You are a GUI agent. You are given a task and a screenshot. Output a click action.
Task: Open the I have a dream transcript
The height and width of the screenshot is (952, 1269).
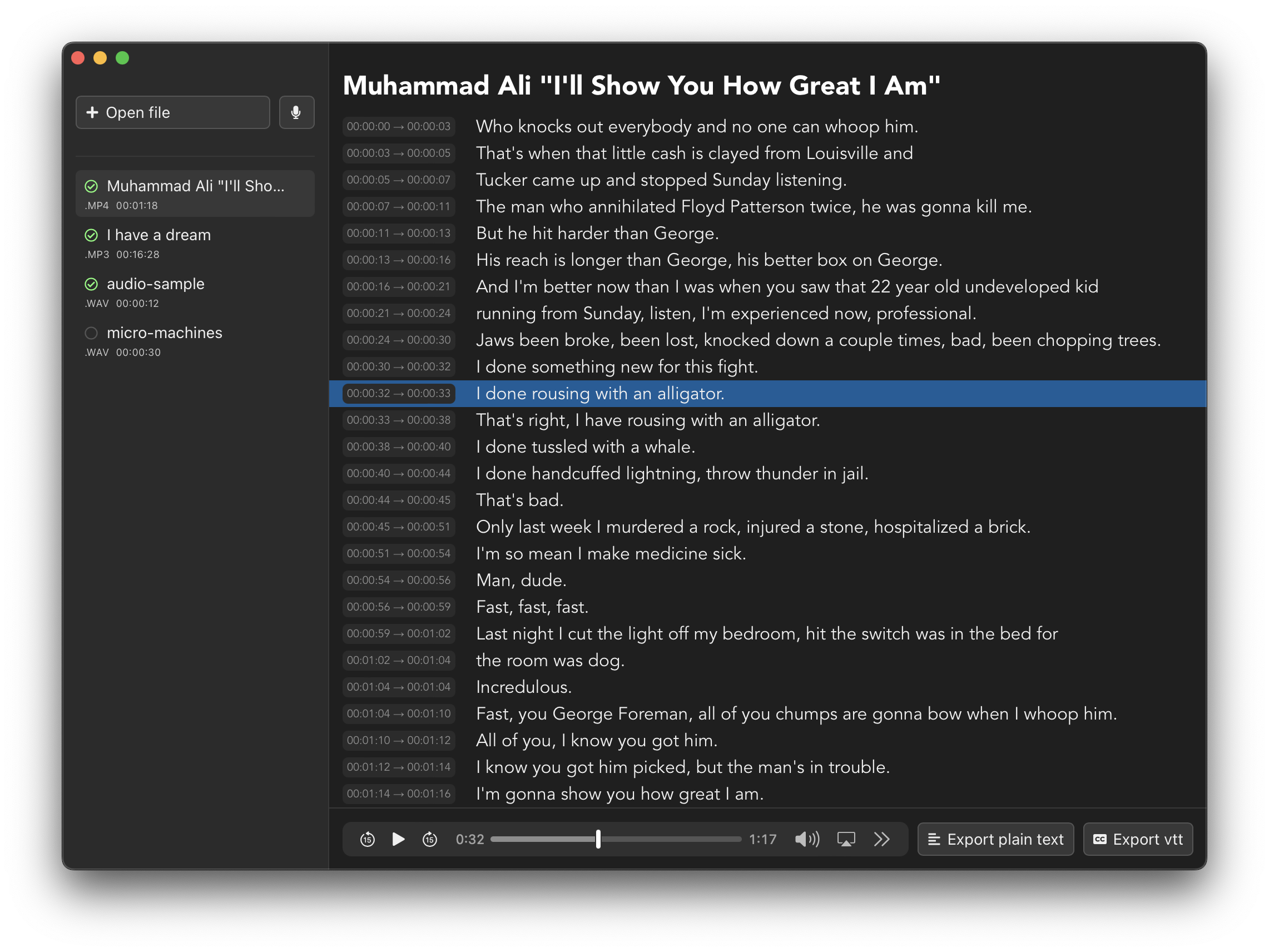tap(159, 235)
